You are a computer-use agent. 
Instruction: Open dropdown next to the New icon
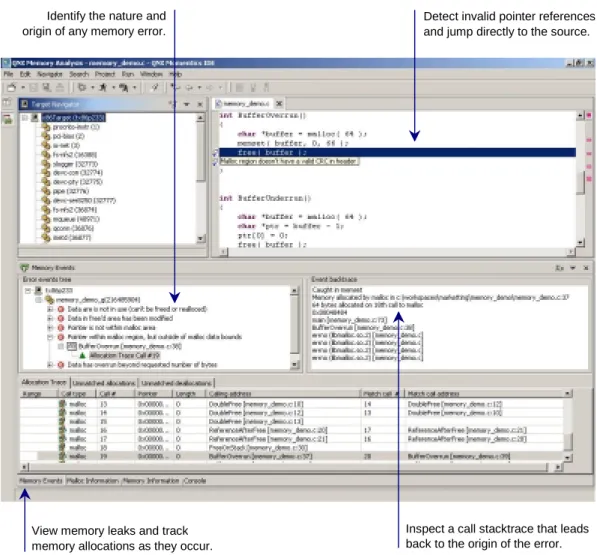[x=22, y=88]
